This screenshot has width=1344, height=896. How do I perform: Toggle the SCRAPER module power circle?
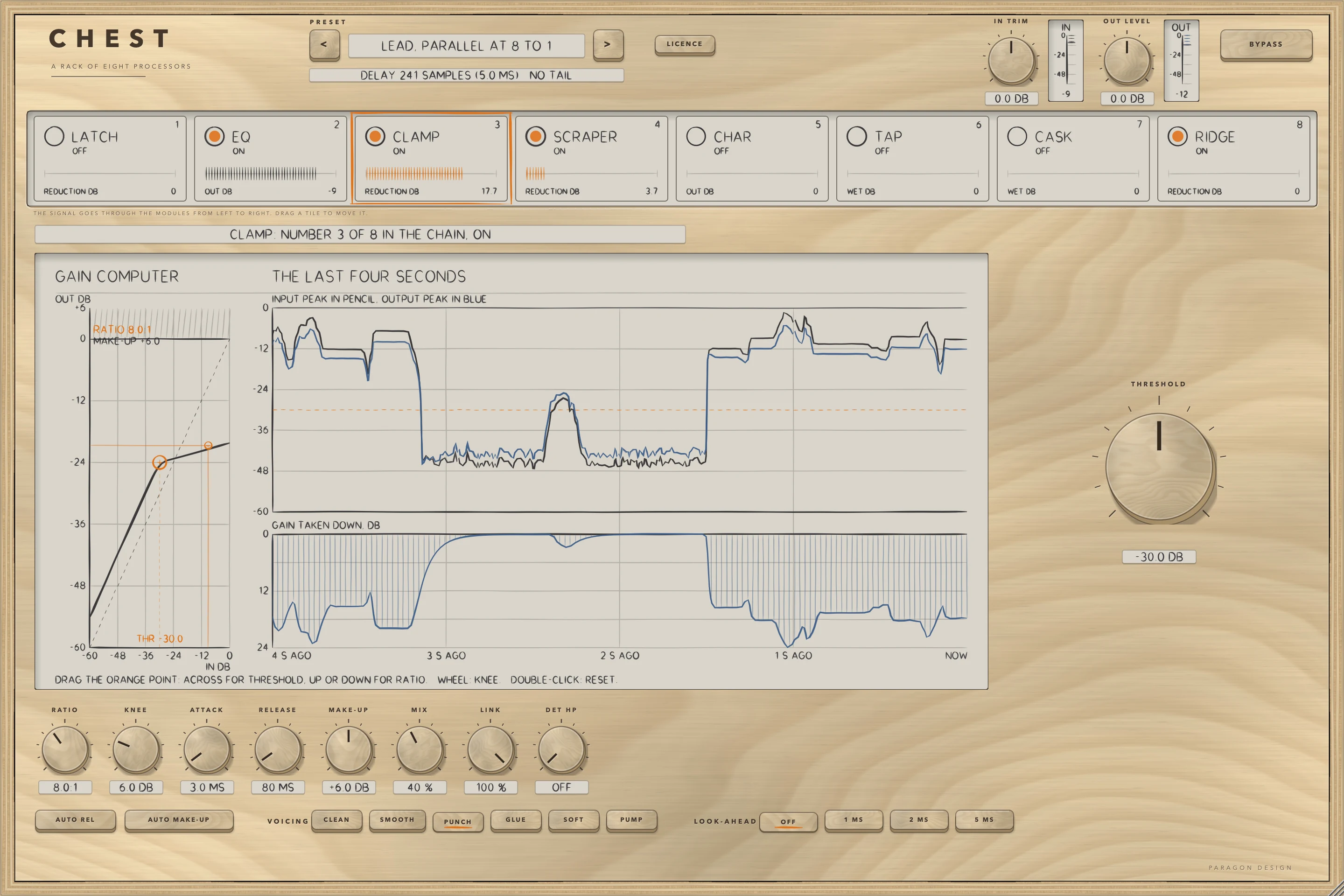(x=536, y=136)
